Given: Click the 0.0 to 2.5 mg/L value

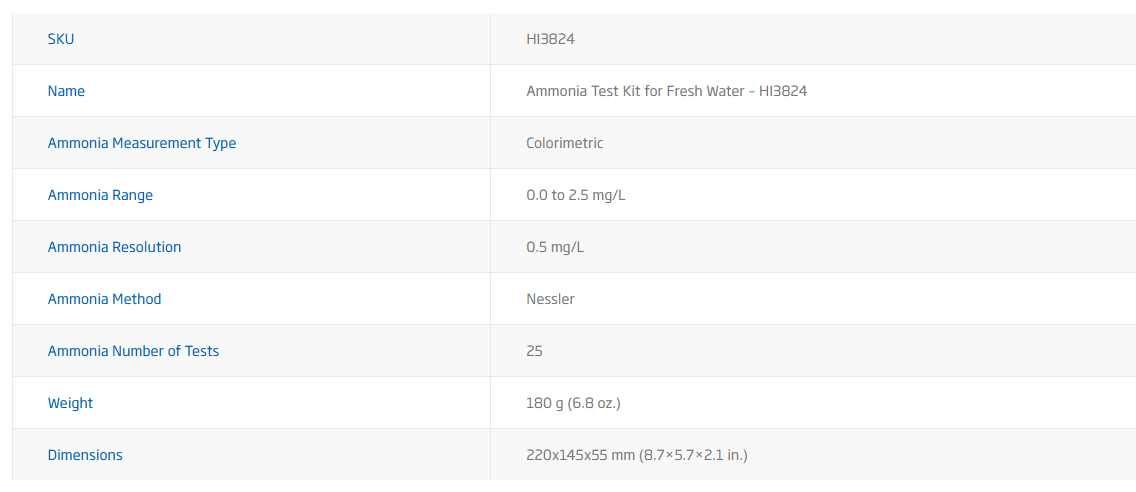Looking at the screenshot, I should pyautogui.click(x=575, y=195).
